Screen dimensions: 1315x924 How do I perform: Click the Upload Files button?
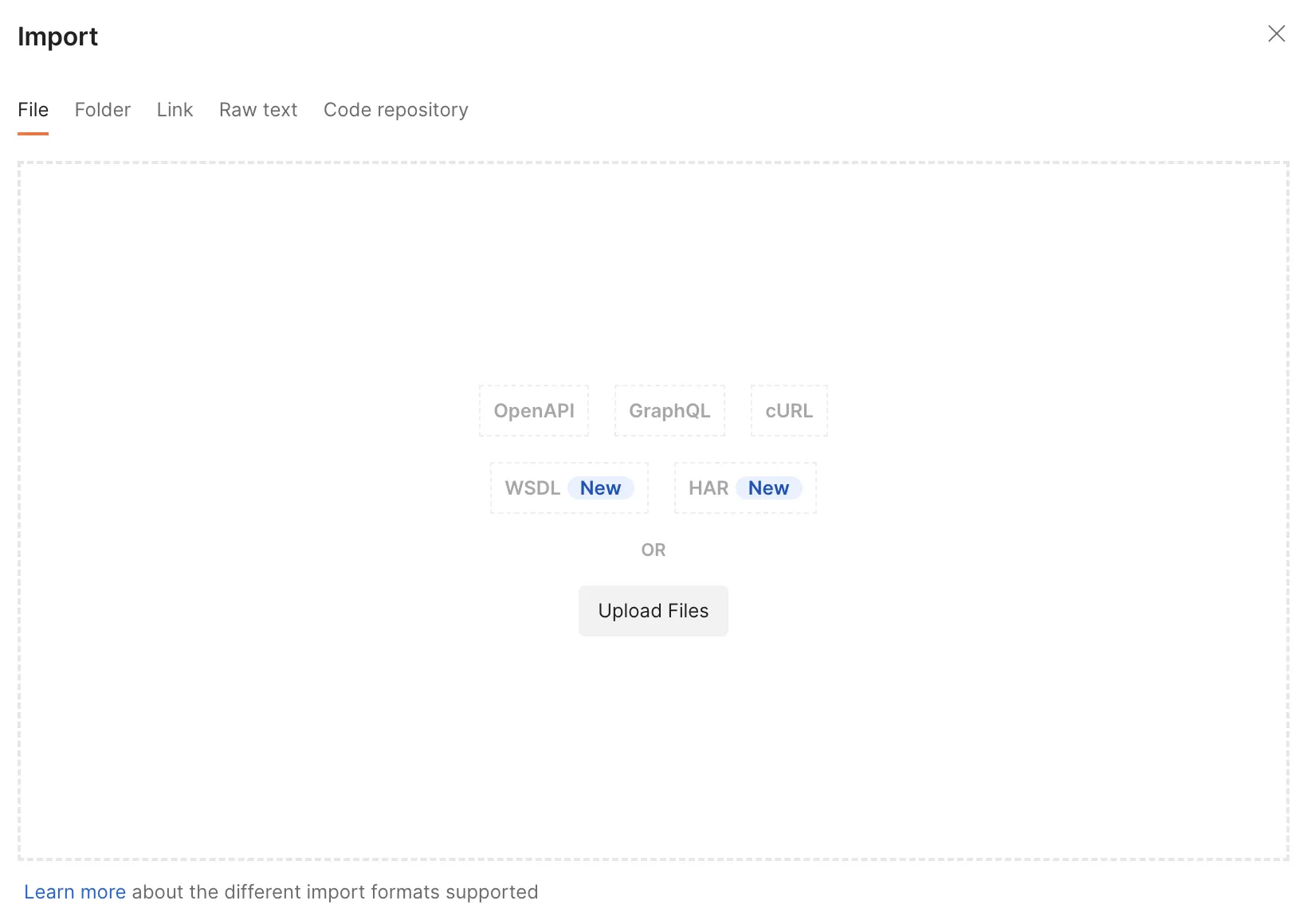click(654, 611)
